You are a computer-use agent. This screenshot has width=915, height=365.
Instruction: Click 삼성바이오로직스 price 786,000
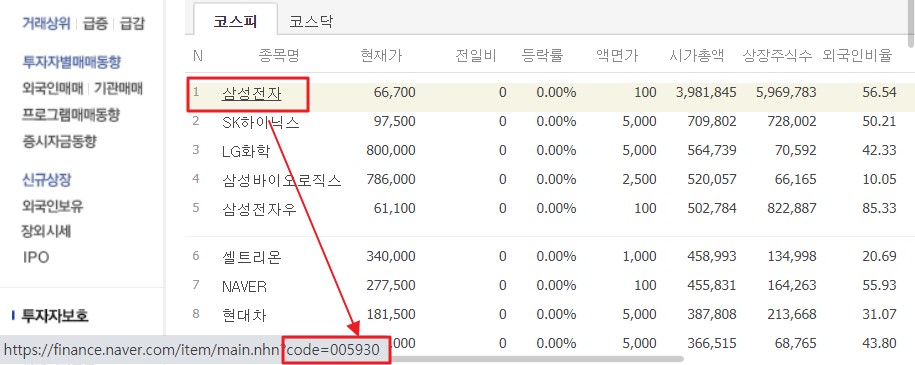click(391, 180)
